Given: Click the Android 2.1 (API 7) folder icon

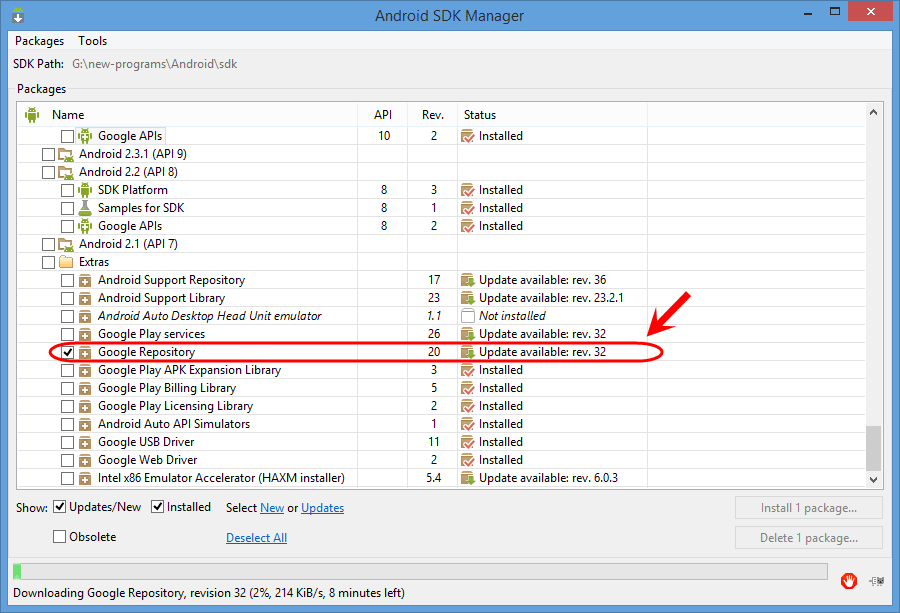Looking at the screenshot, I should pyautogui.click(x=66, y=245).
